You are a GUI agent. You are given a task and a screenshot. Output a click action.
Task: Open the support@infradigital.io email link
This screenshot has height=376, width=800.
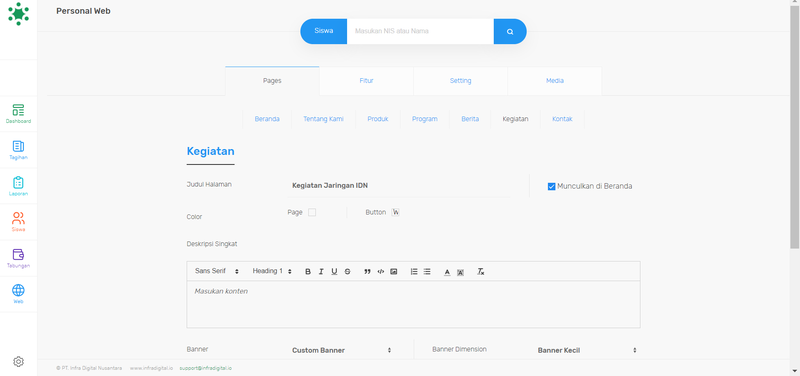tap(206, 368)
